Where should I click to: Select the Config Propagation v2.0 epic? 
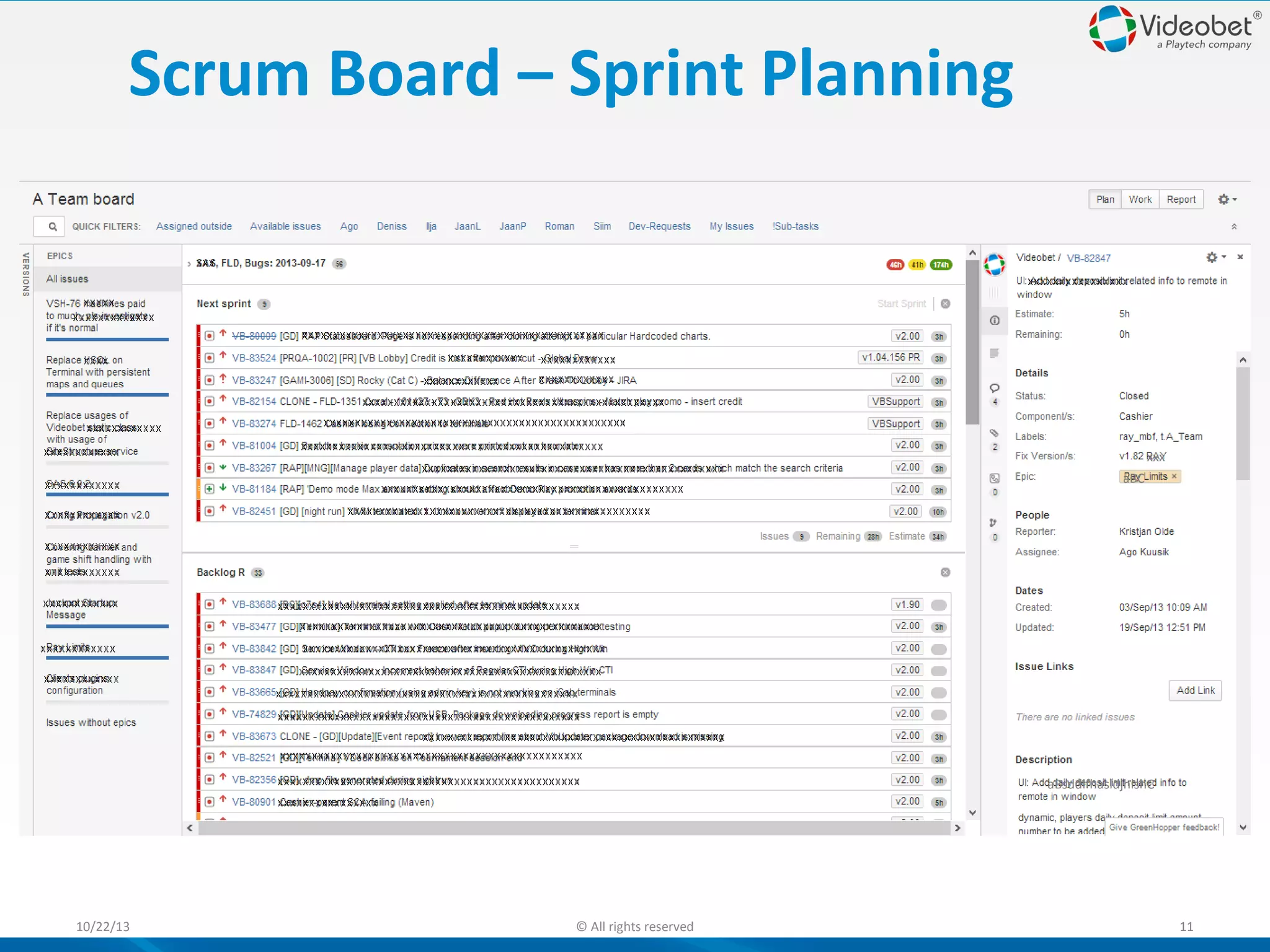(x=97, y=515)
